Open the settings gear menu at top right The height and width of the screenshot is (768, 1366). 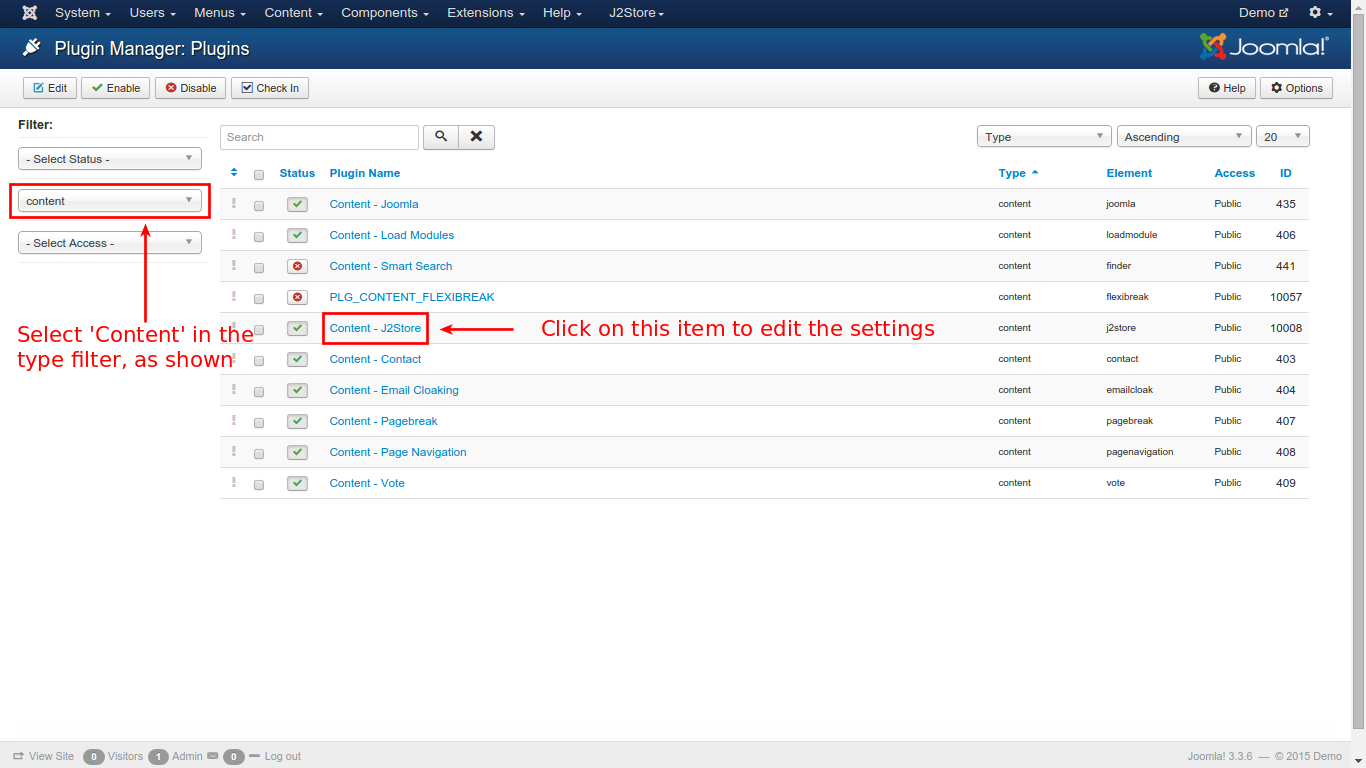pyautogui.click(x=1321, y=13)
